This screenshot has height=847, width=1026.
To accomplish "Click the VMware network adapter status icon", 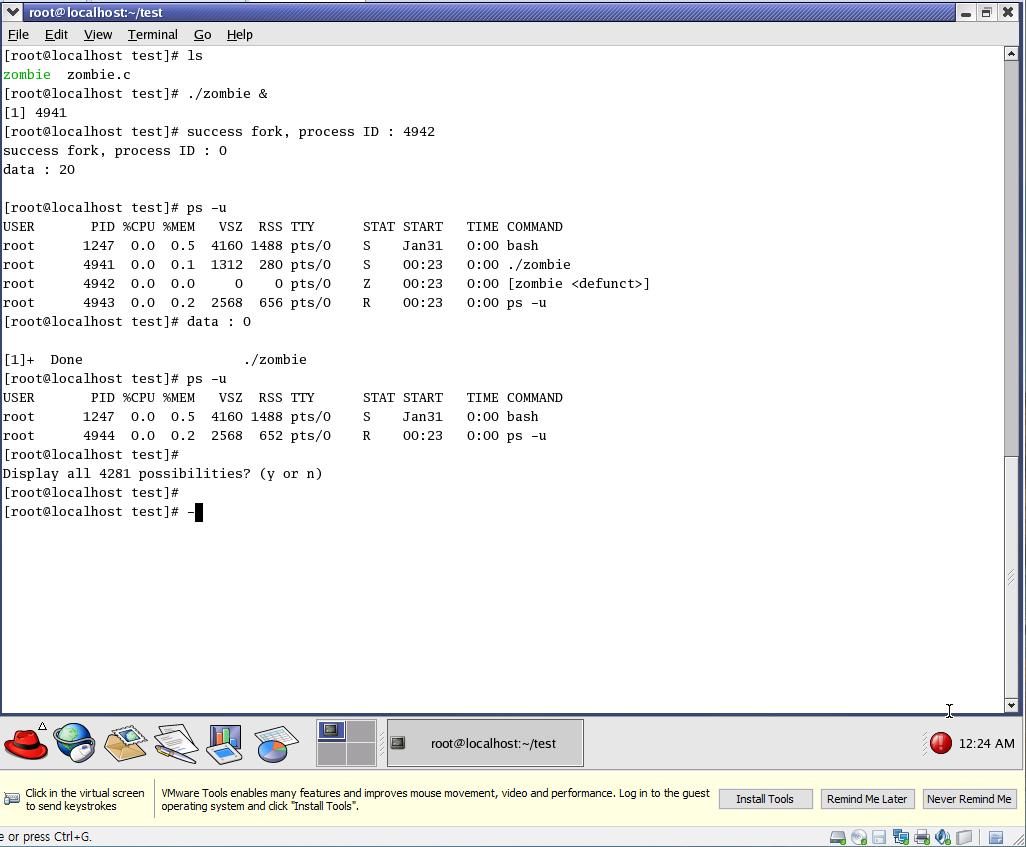I will tap(901, 837).
